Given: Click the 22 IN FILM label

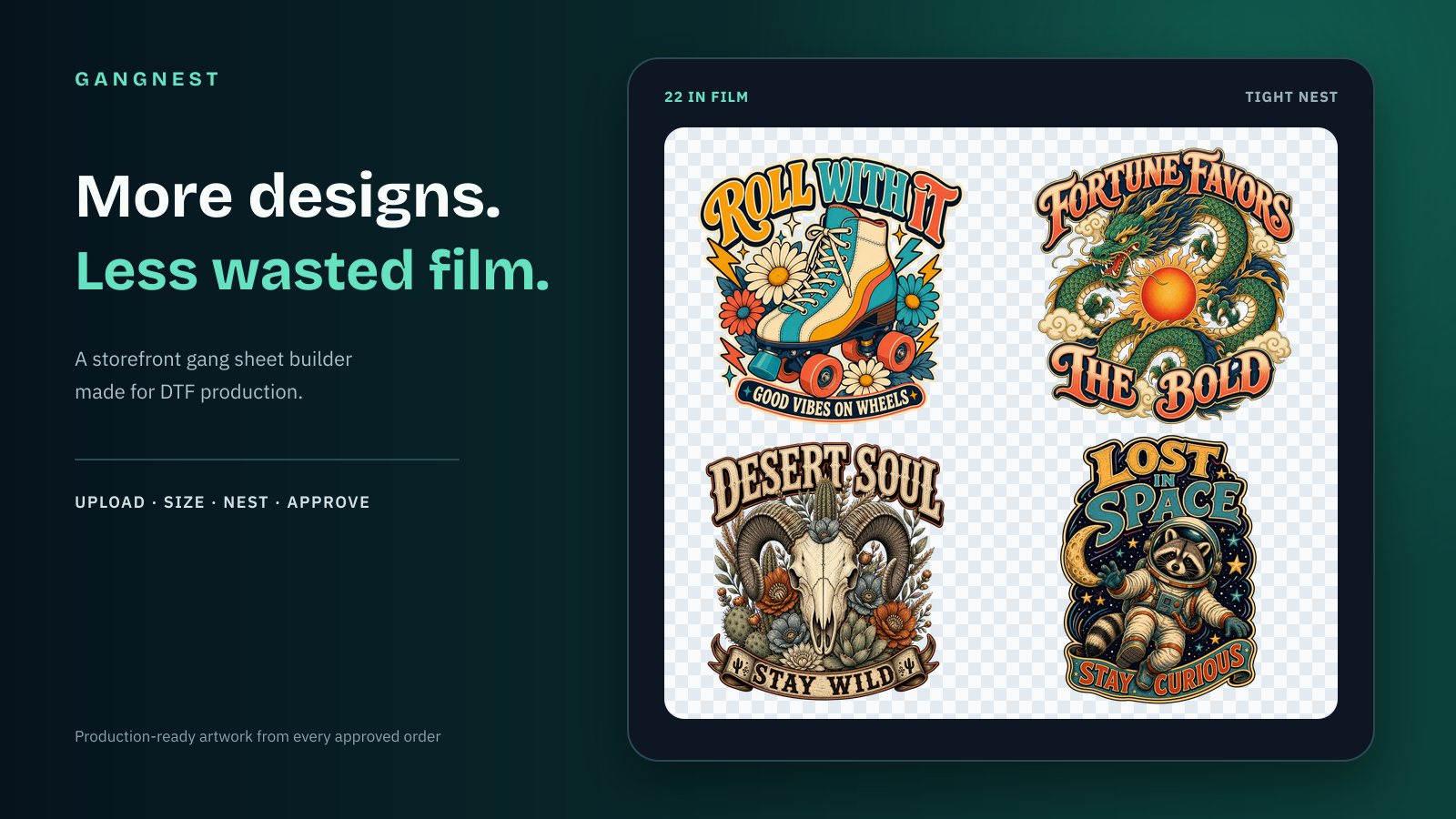Looking at the screenshot, I should (x=706, y=97).
